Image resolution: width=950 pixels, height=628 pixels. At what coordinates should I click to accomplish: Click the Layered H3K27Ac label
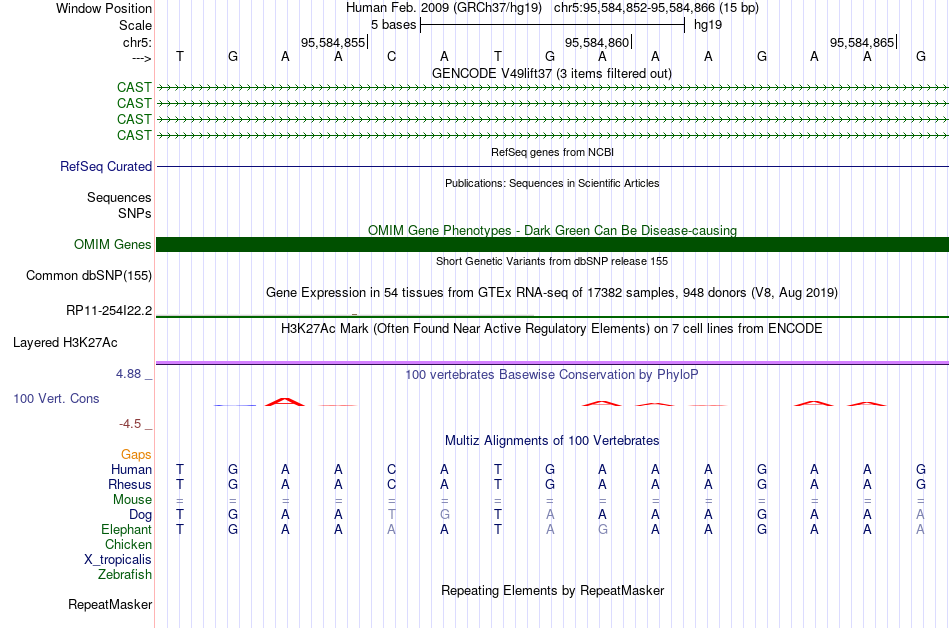[x=65, y=343]
